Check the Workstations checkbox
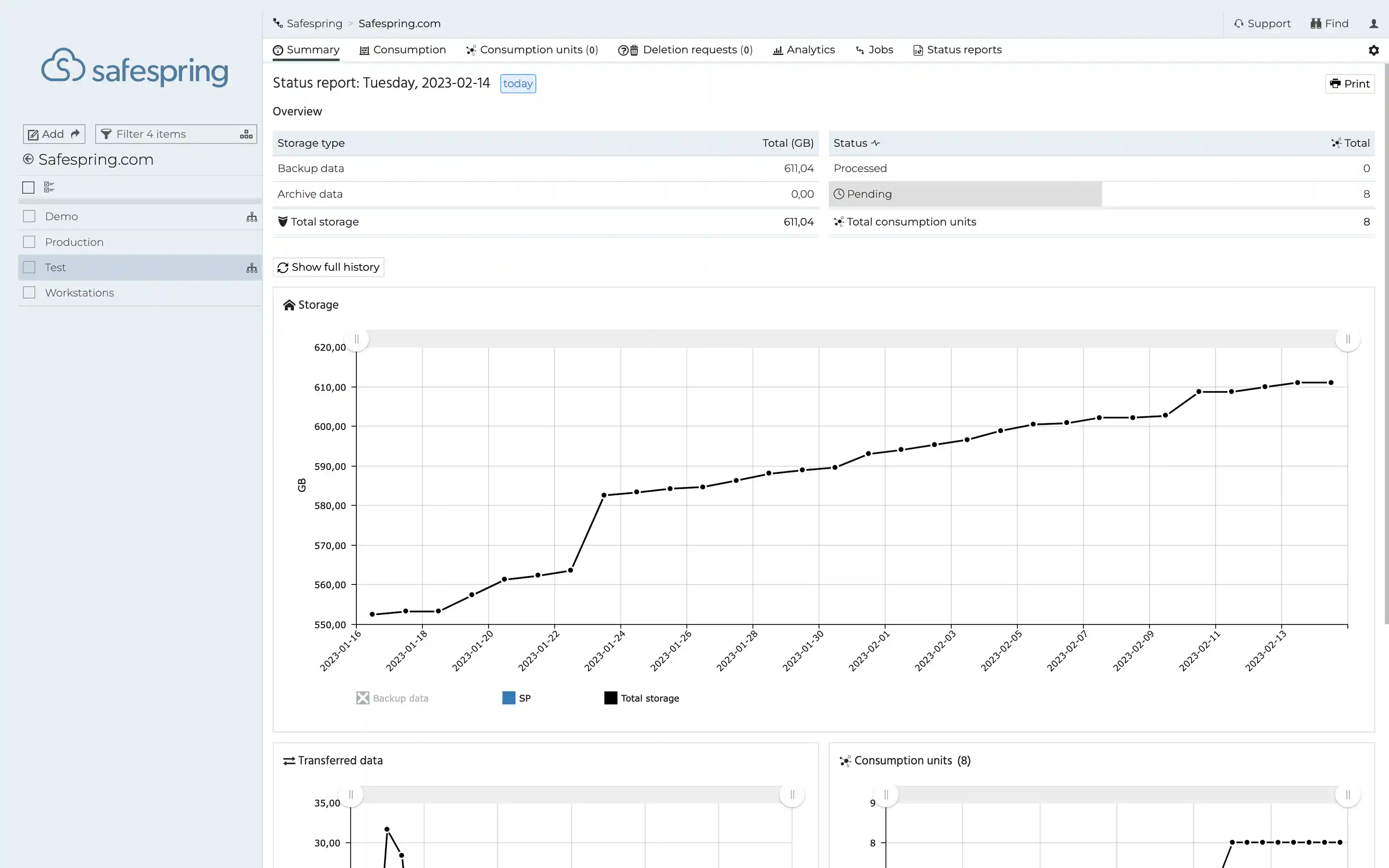1389x868 pixels. (29, 292)
